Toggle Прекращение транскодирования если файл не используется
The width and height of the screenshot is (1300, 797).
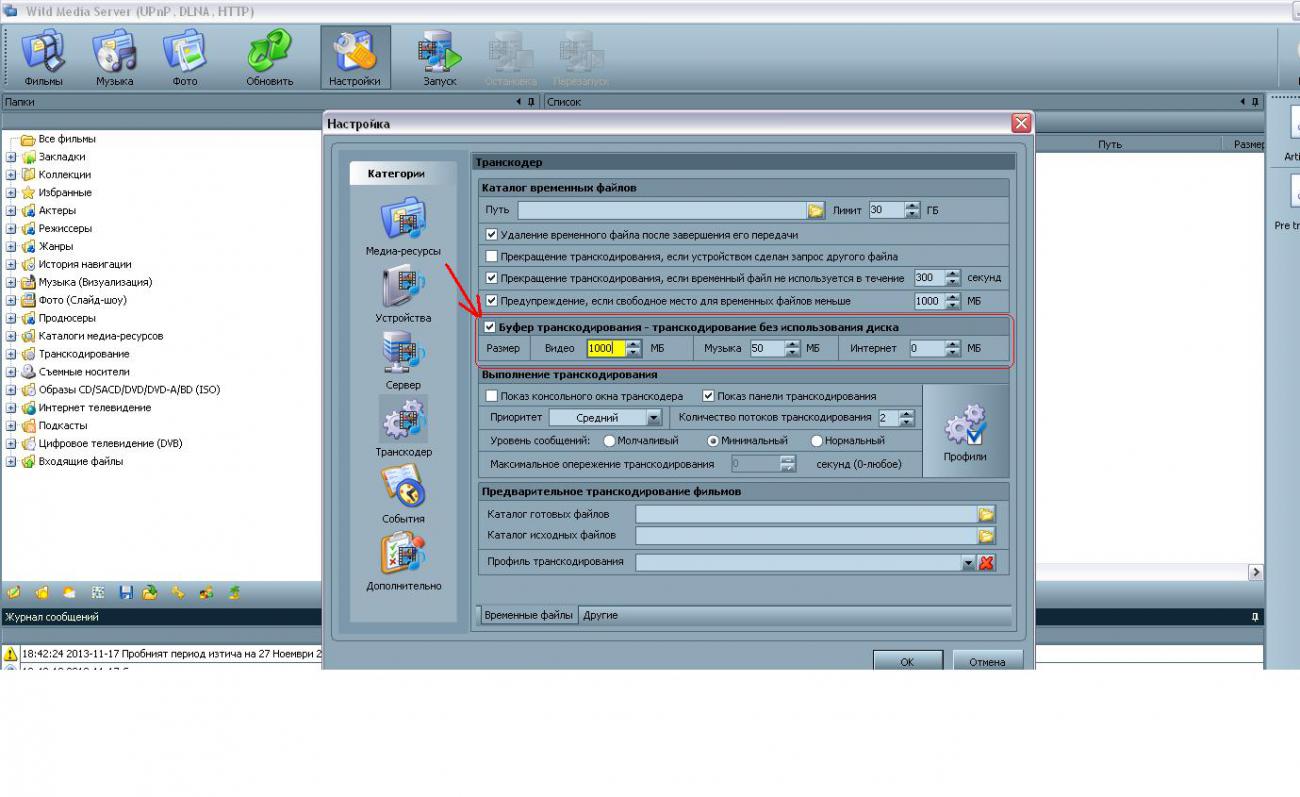coord(491,278)
